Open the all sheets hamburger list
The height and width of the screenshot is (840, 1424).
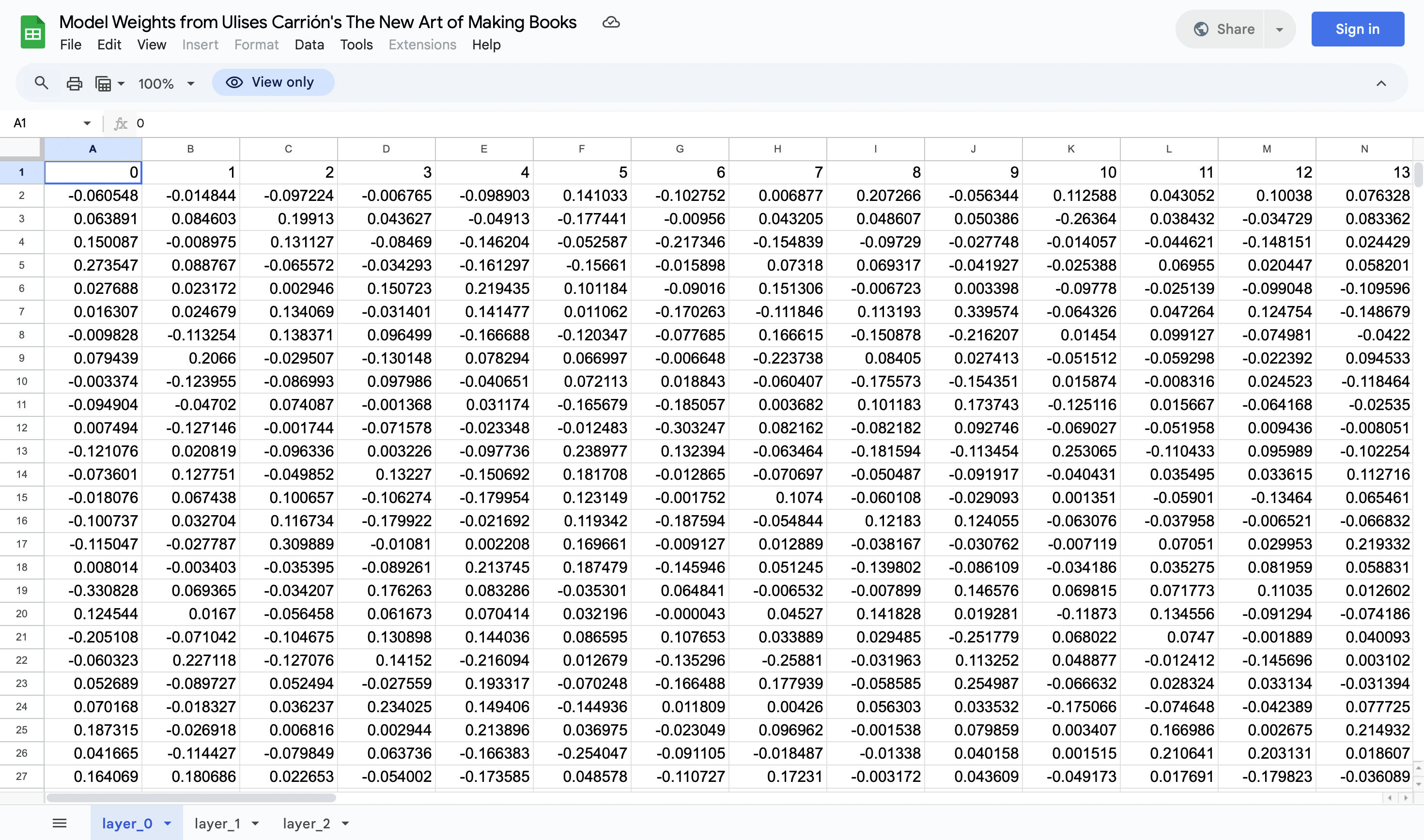point(60,823)
